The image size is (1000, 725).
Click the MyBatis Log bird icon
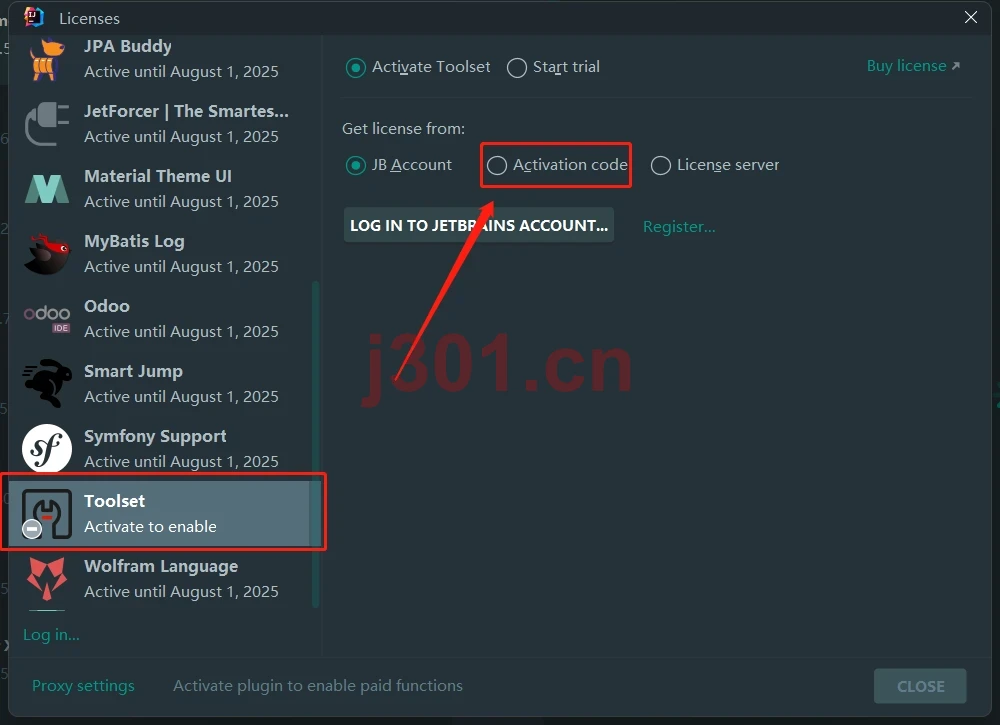click(47, 254)
